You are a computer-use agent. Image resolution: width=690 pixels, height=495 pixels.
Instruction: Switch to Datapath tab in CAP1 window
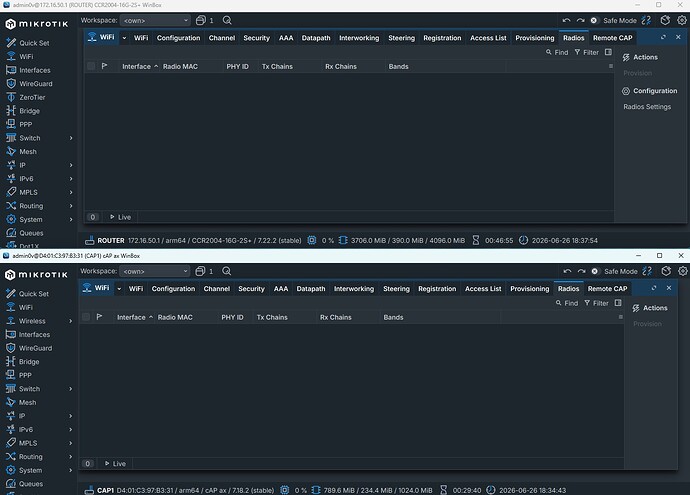[311, 289]
